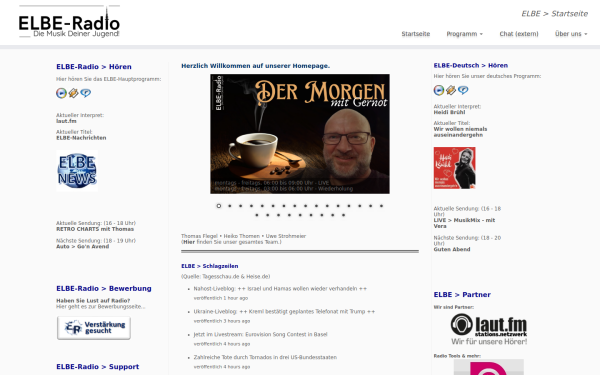Open ELBE-Radio stream in RealPlayer
The height and width of the screenshot is (375, 600).
point(85,93)
